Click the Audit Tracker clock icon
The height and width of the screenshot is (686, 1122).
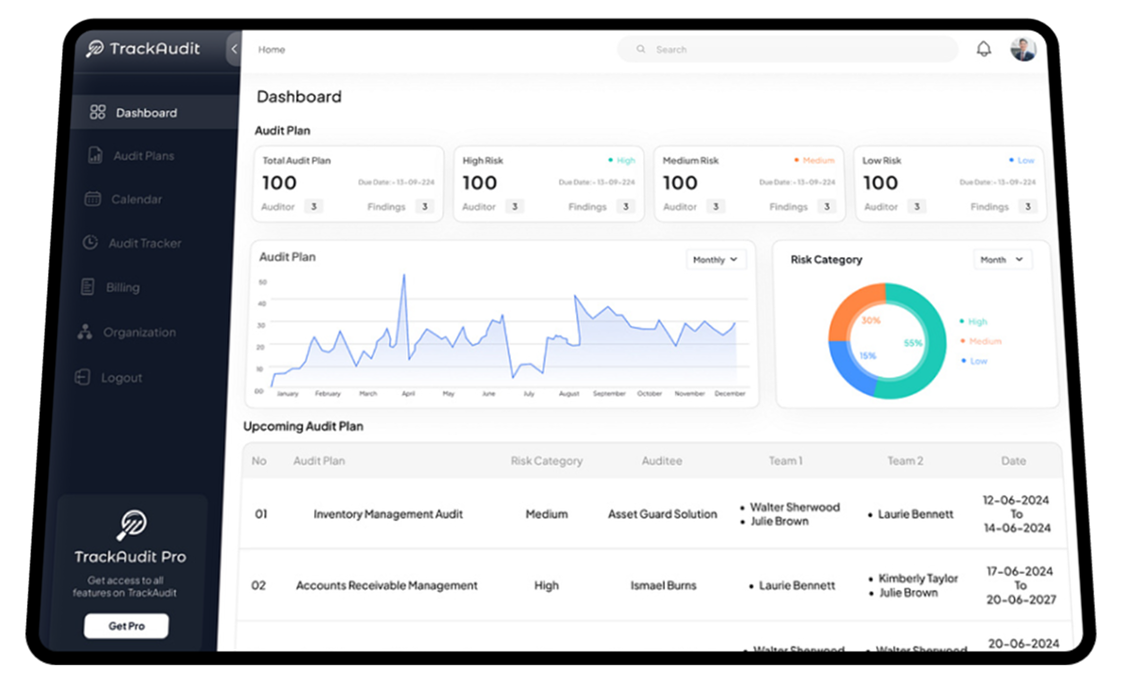[90, 243]
